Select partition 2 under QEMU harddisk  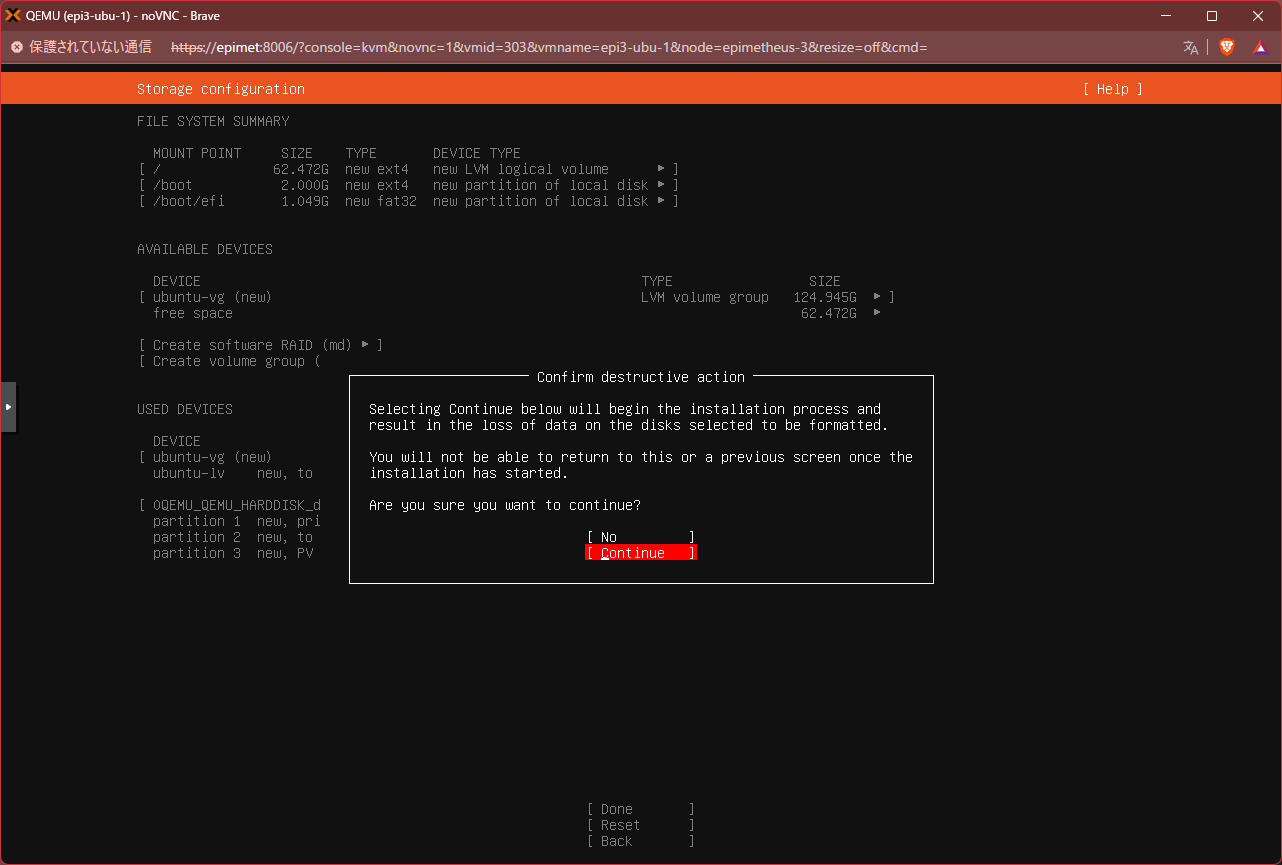point(233,537)
